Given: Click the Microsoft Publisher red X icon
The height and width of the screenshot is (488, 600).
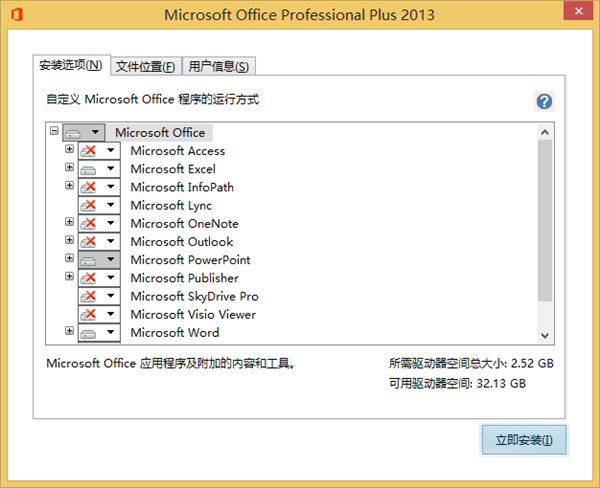Looking at the screenshot, I should pos(88,278).
